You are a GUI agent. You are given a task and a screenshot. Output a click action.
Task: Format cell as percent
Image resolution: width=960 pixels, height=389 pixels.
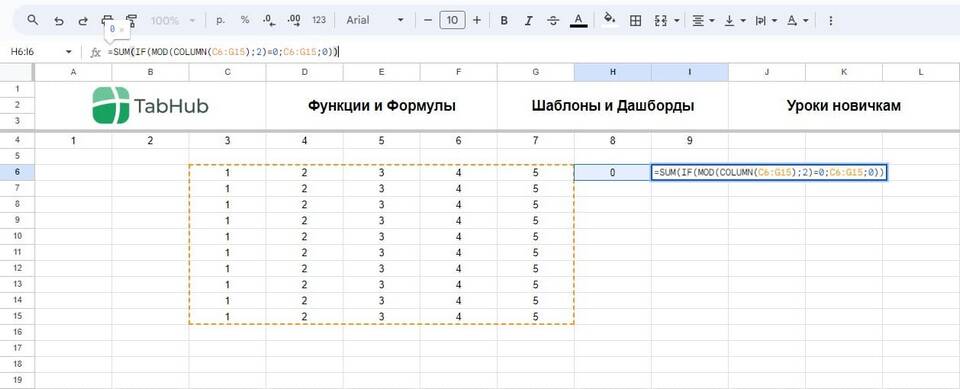pos(245,20)
